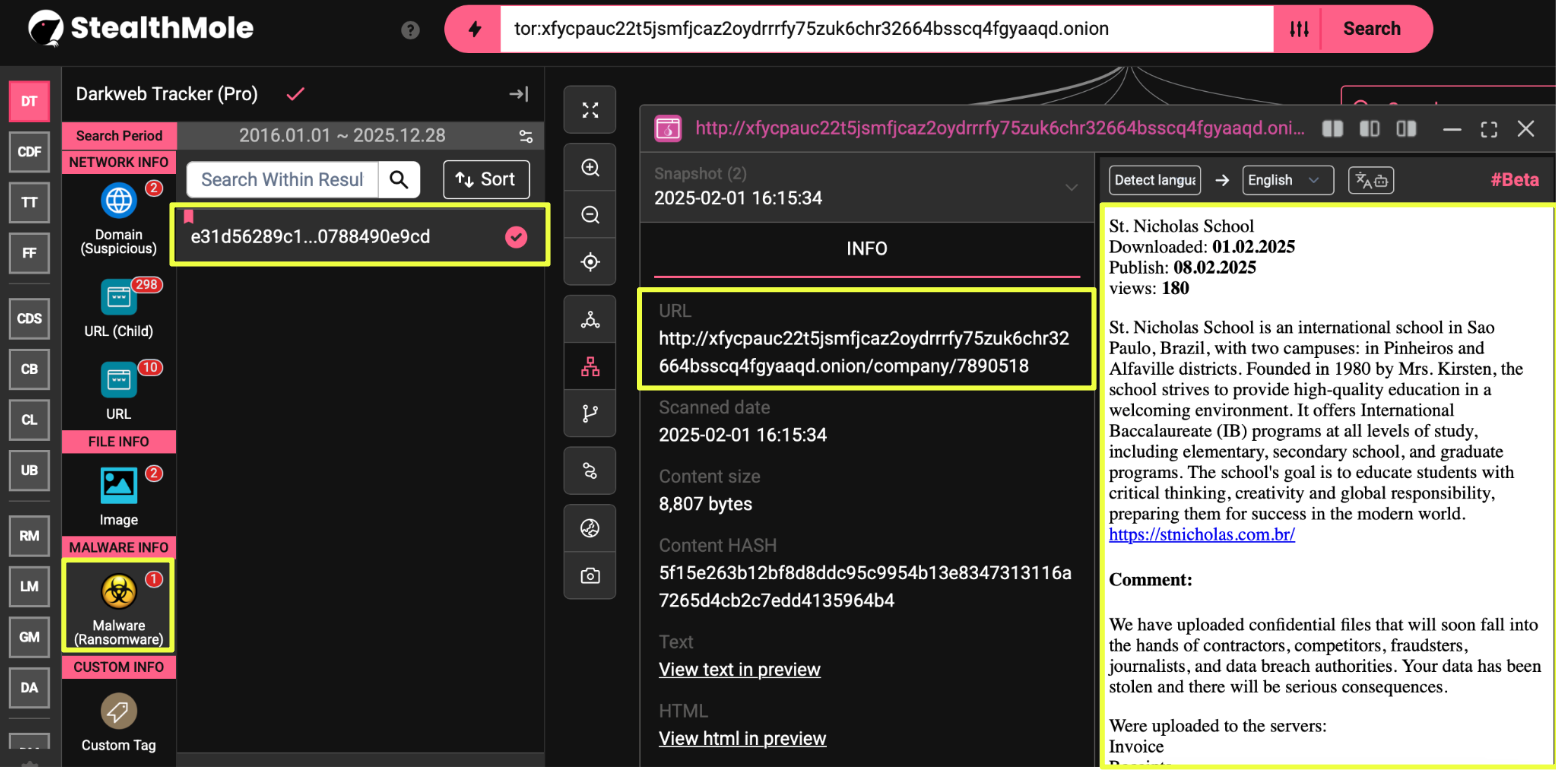Switch to the CDF sidebar module
This screenshot has width=1556, height=770.
29,152
